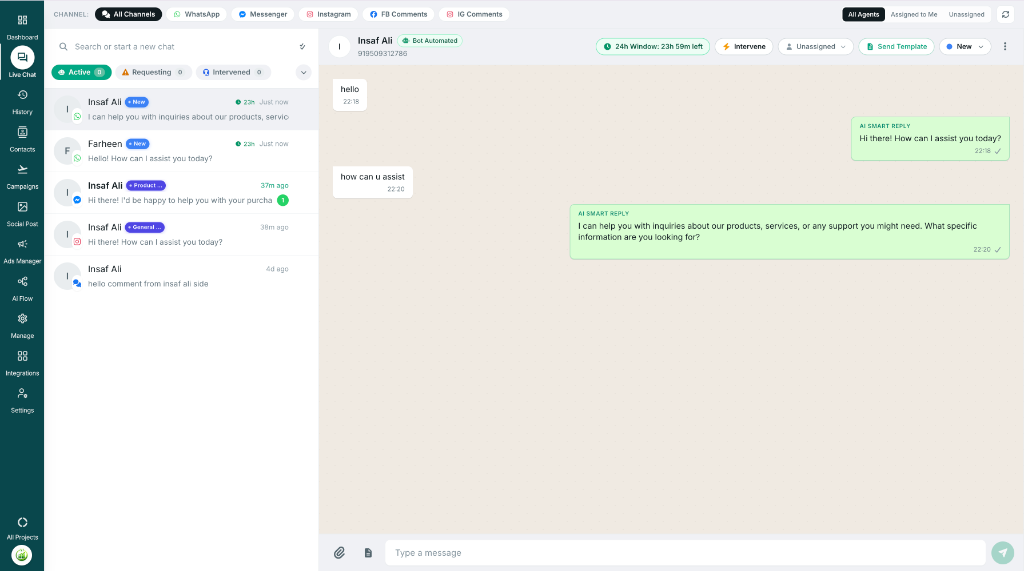Filter by the FB Comments channel
This screenshot has height=571, width=1024.
[x=398, y=14]
